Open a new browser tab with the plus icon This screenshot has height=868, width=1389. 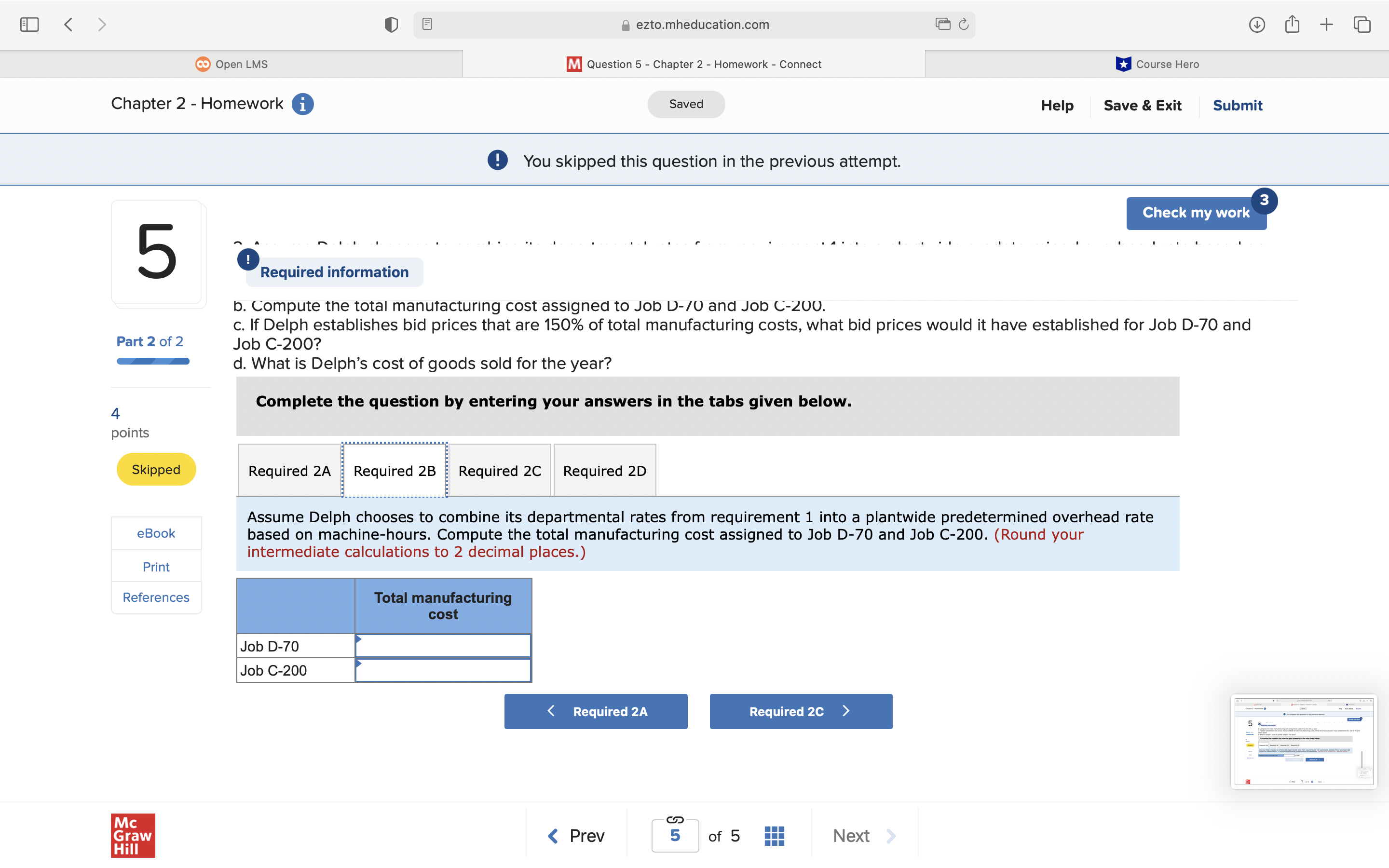point(1326,24)
